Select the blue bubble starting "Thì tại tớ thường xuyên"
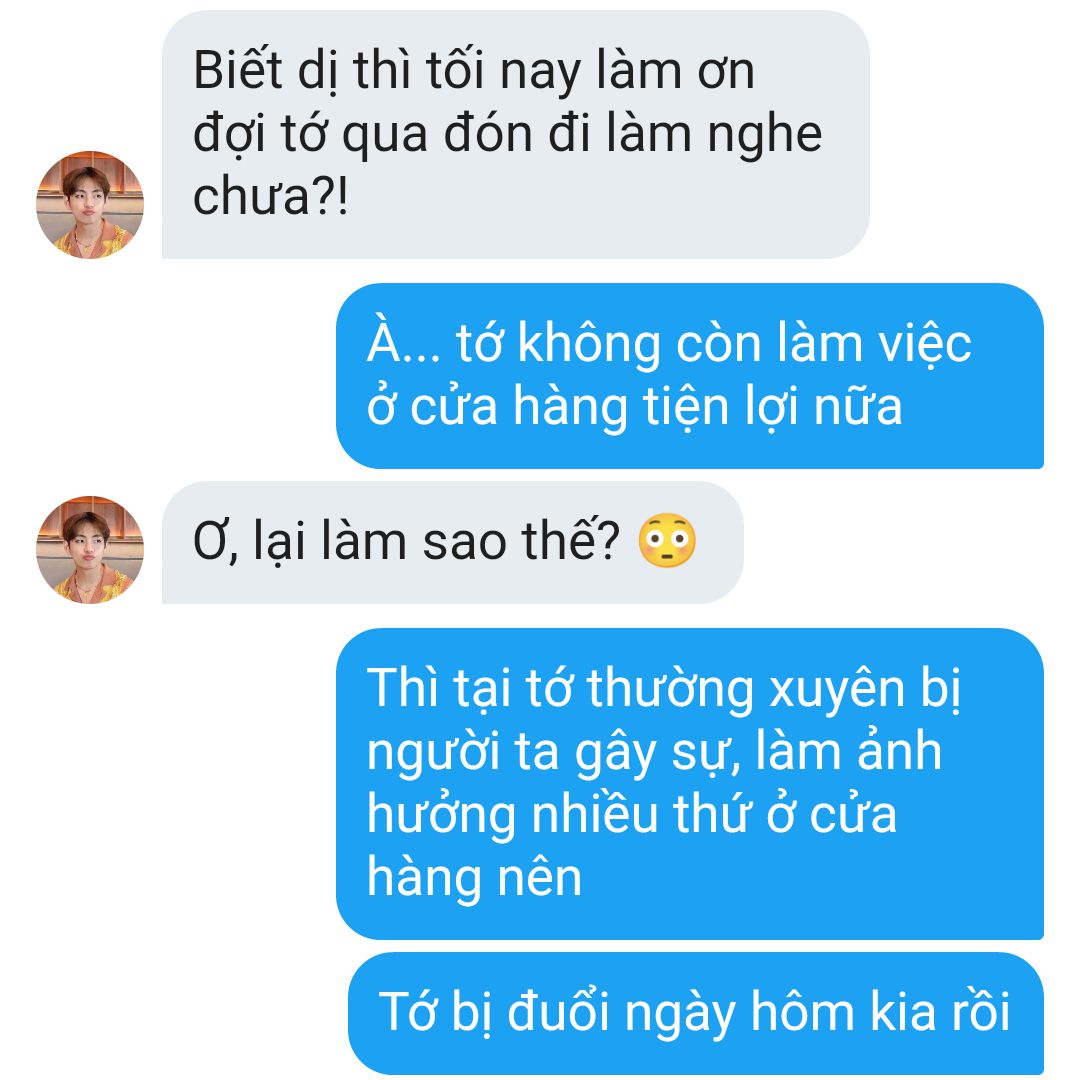This screenshot has height=1080, width=1080. [689, 784]
